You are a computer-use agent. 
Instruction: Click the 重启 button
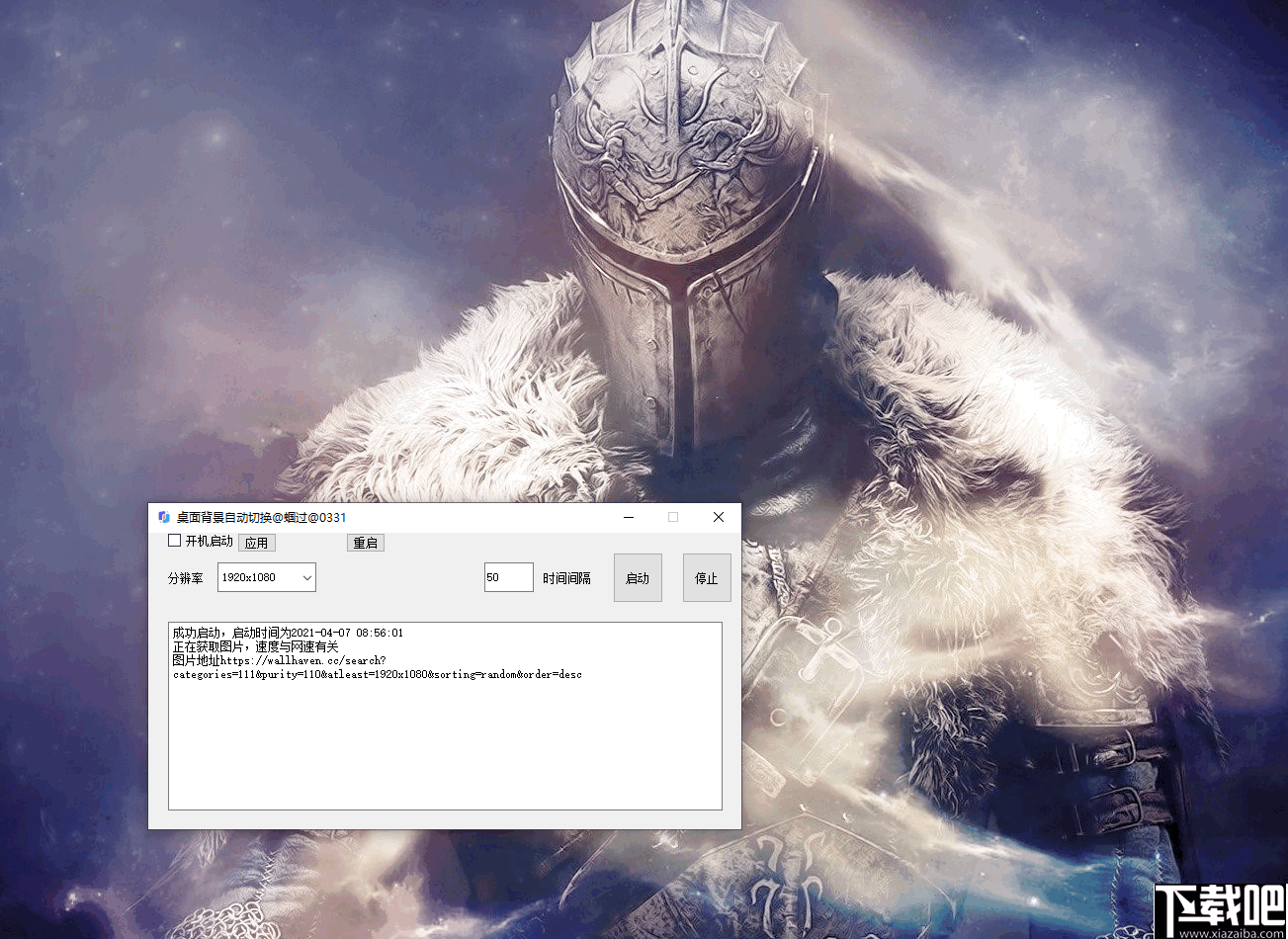(x=366, y=543)
